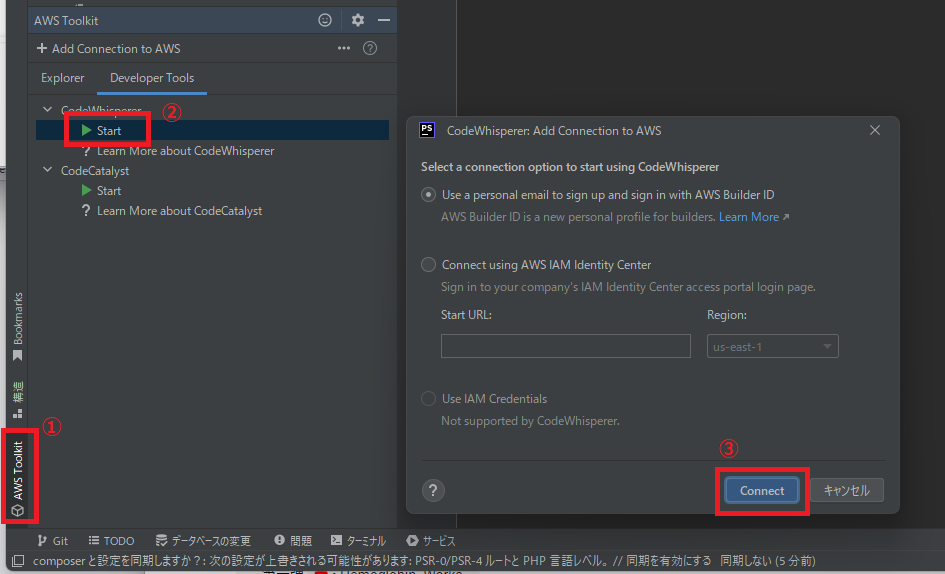Open the Bookmarks side tool window

18,327
